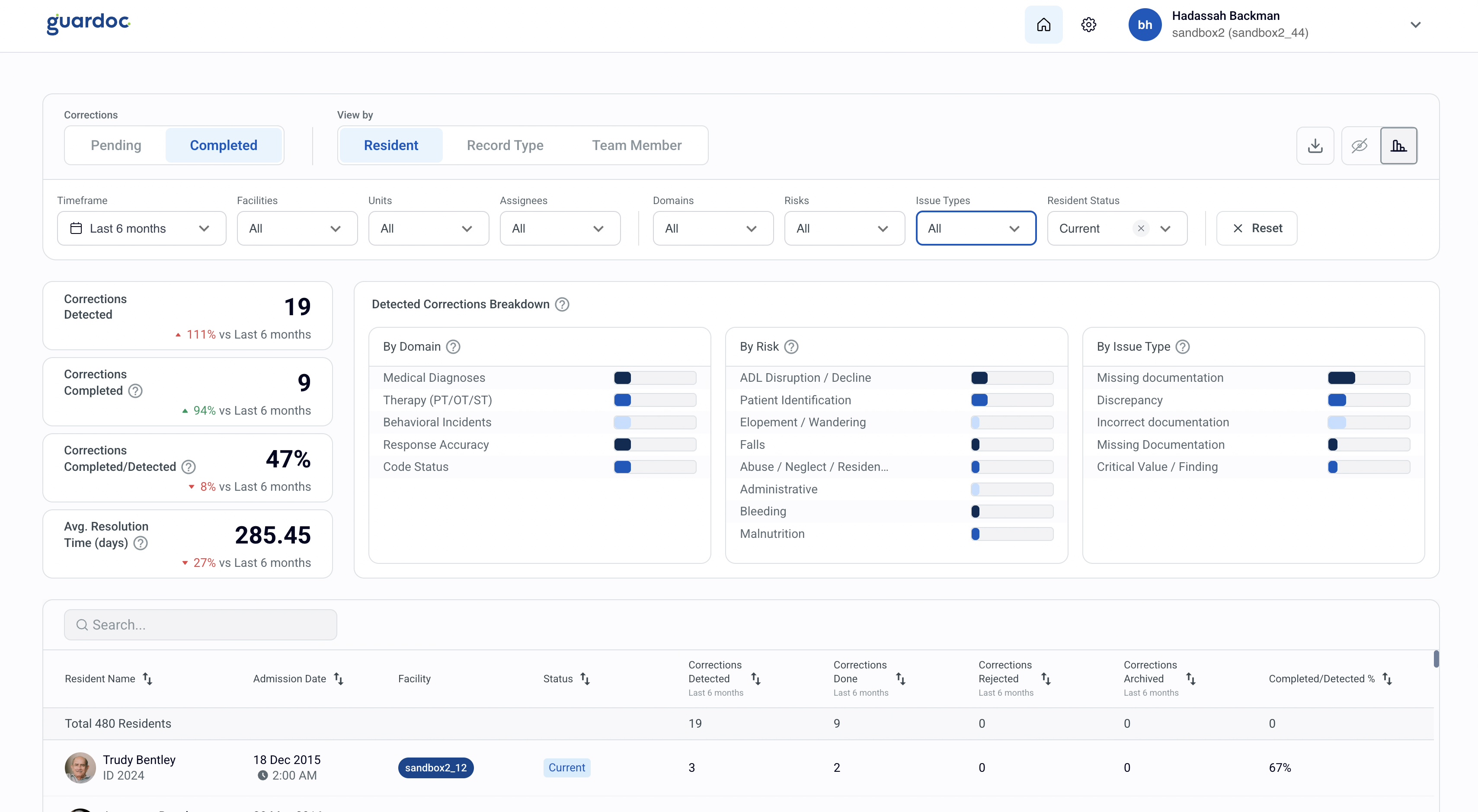The width and height of the screenshot is (1478, 812).
Task: Click the Reset filters button
Action: 1257,228
